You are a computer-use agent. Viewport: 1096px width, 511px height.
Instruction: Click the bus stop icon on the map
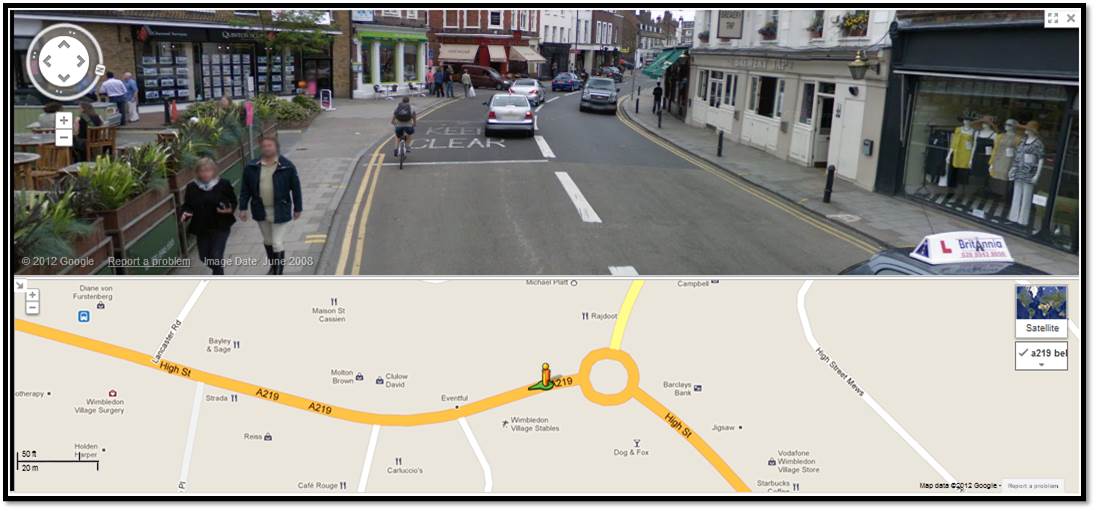84,317
